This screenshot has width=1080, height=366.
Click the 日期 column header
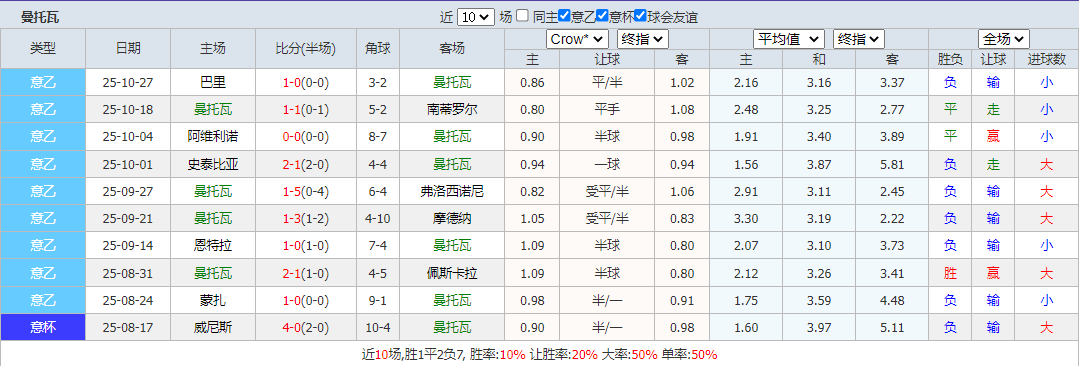(x=128, y=48)
